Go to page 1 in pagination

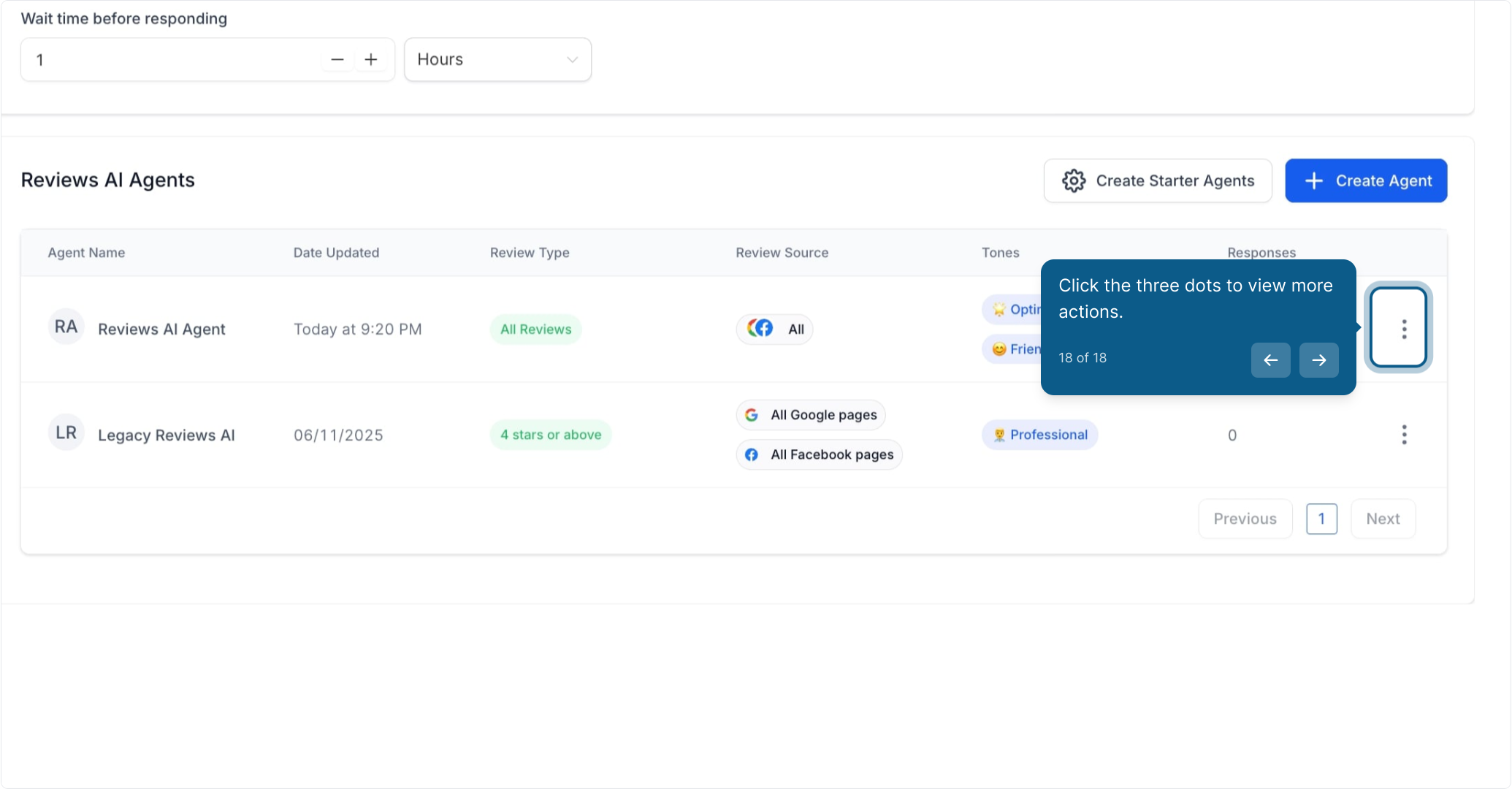[x=1321, y=519]
